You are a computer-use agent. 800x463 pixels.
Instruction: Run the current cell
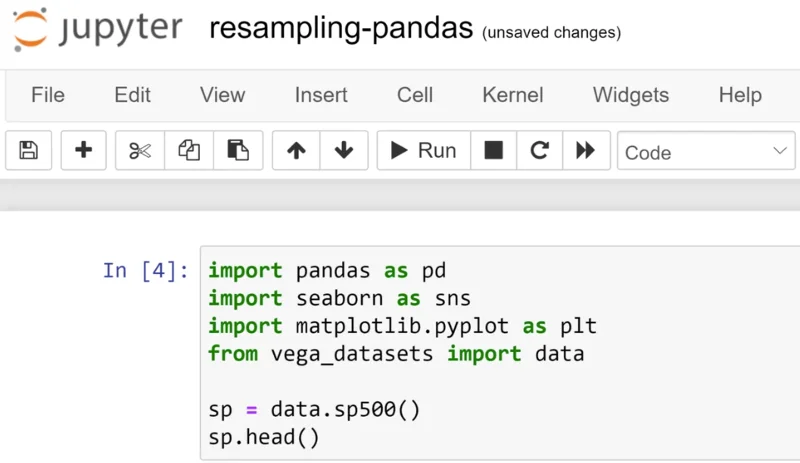[x=423, y=150]
